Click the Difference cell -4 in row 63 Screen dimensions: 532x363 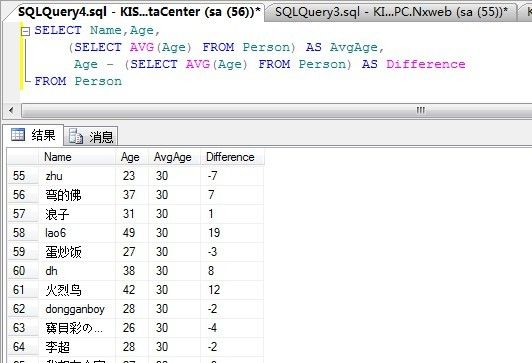(232, 328)
